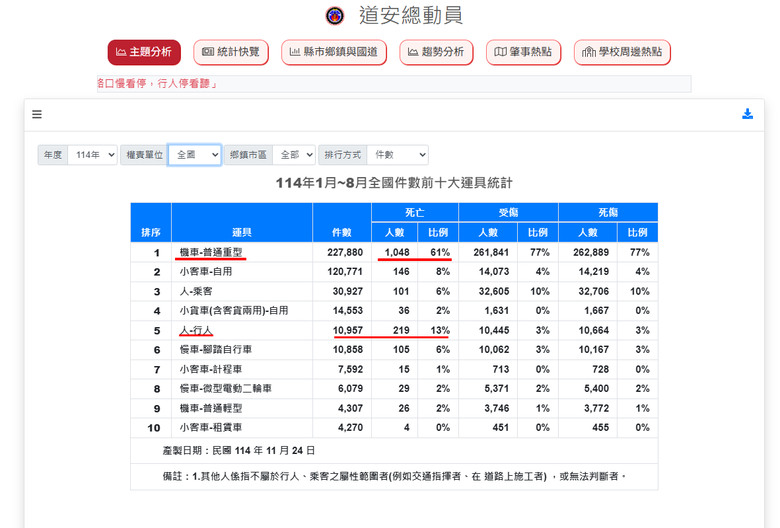The height and width of the screenshot is (528, 780).
Task: Open 縣市鄉鎮與國道 section
Action: click(x=334, y=52)
